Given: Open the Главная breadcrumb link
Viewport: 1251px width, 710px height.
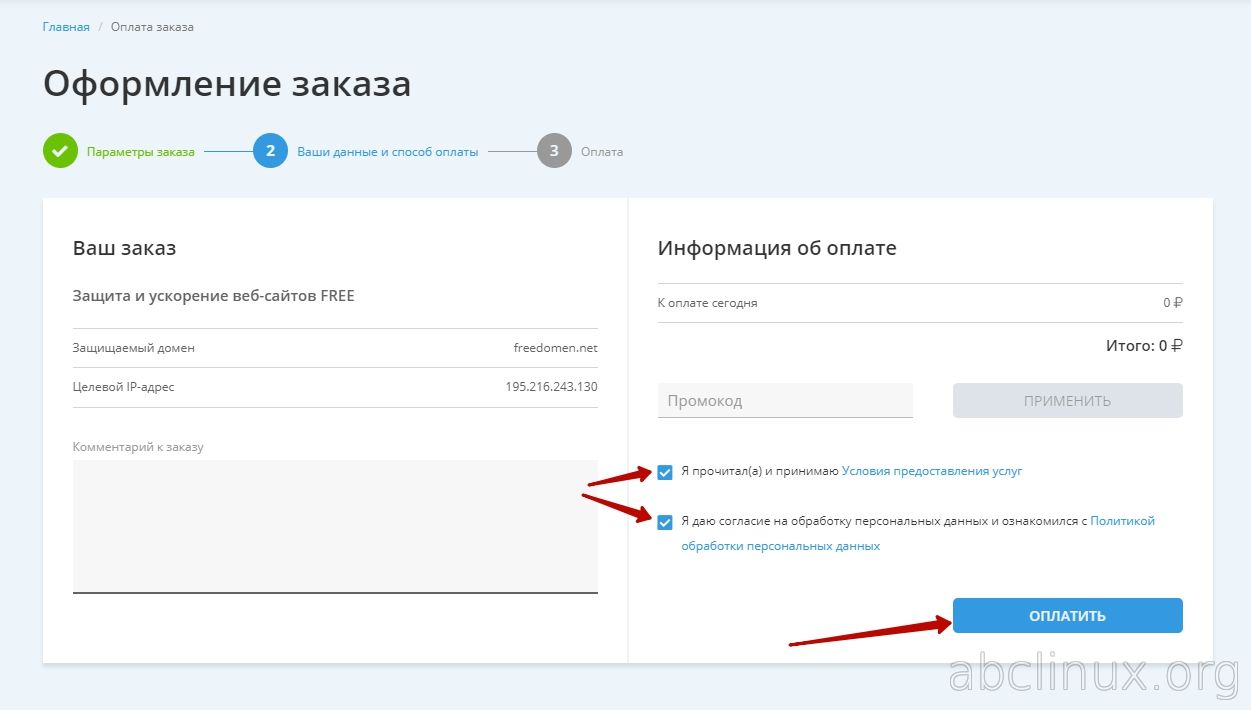Looking at the screenshot, I should coord(66,27).
